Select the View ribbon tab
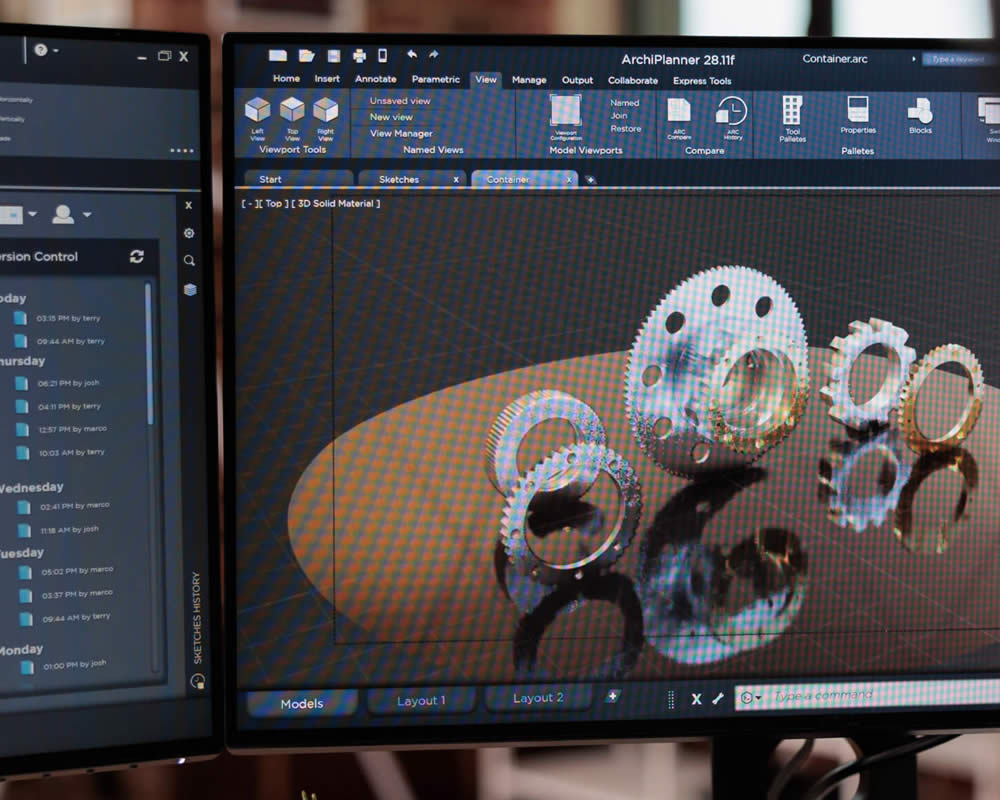Screen dimensions: 1000x800 click(x=485, y=80)
